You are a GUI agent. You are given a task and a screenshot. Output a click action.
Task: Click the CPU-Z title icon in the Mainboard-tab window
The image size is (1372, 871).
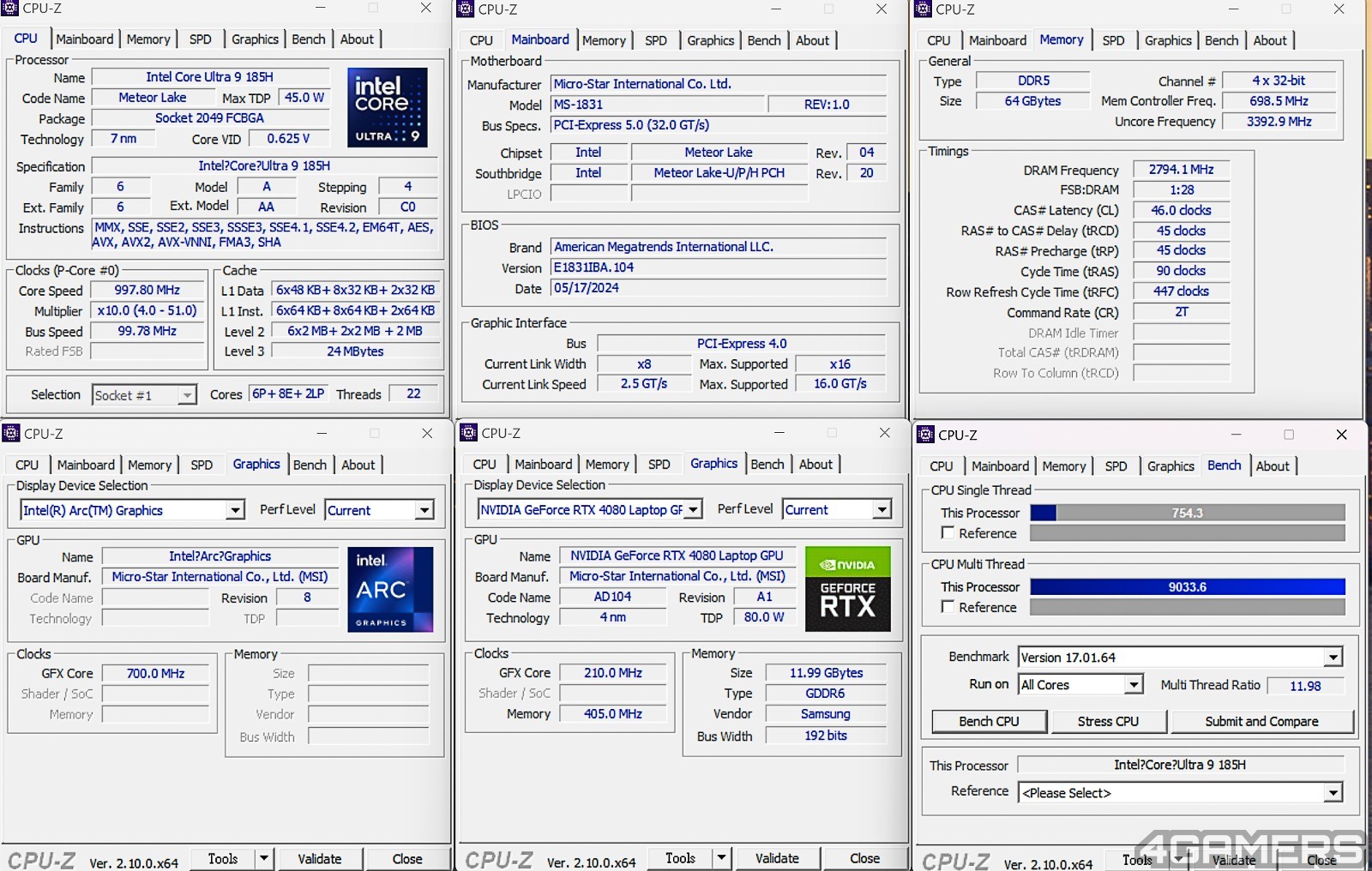(x=466, y=9)
